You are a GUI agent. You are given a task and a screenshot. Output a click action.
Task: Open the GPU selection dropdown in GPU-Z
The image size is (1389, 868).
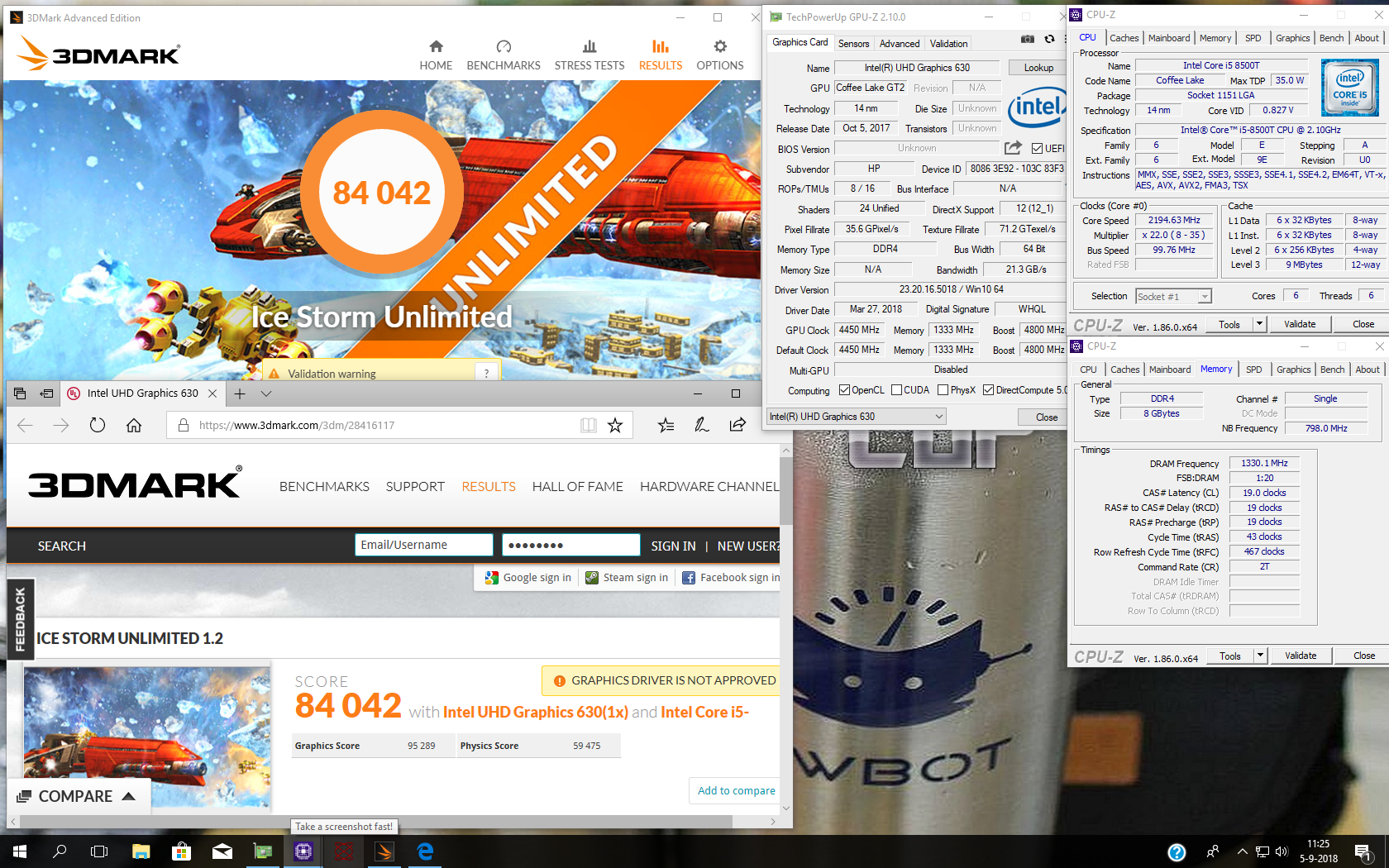[x=856, y=417]
